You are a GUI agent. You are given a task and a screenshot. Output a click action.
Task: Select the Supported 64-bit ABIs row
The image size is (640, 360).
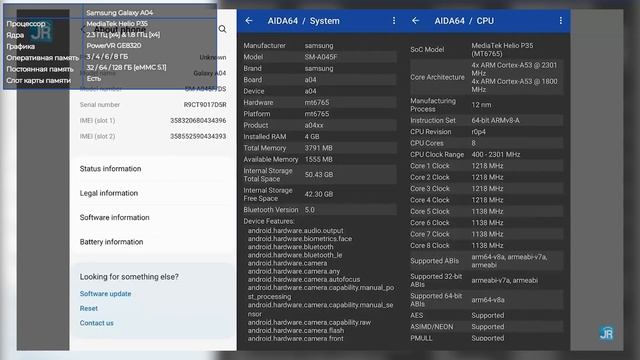point(487,300)
